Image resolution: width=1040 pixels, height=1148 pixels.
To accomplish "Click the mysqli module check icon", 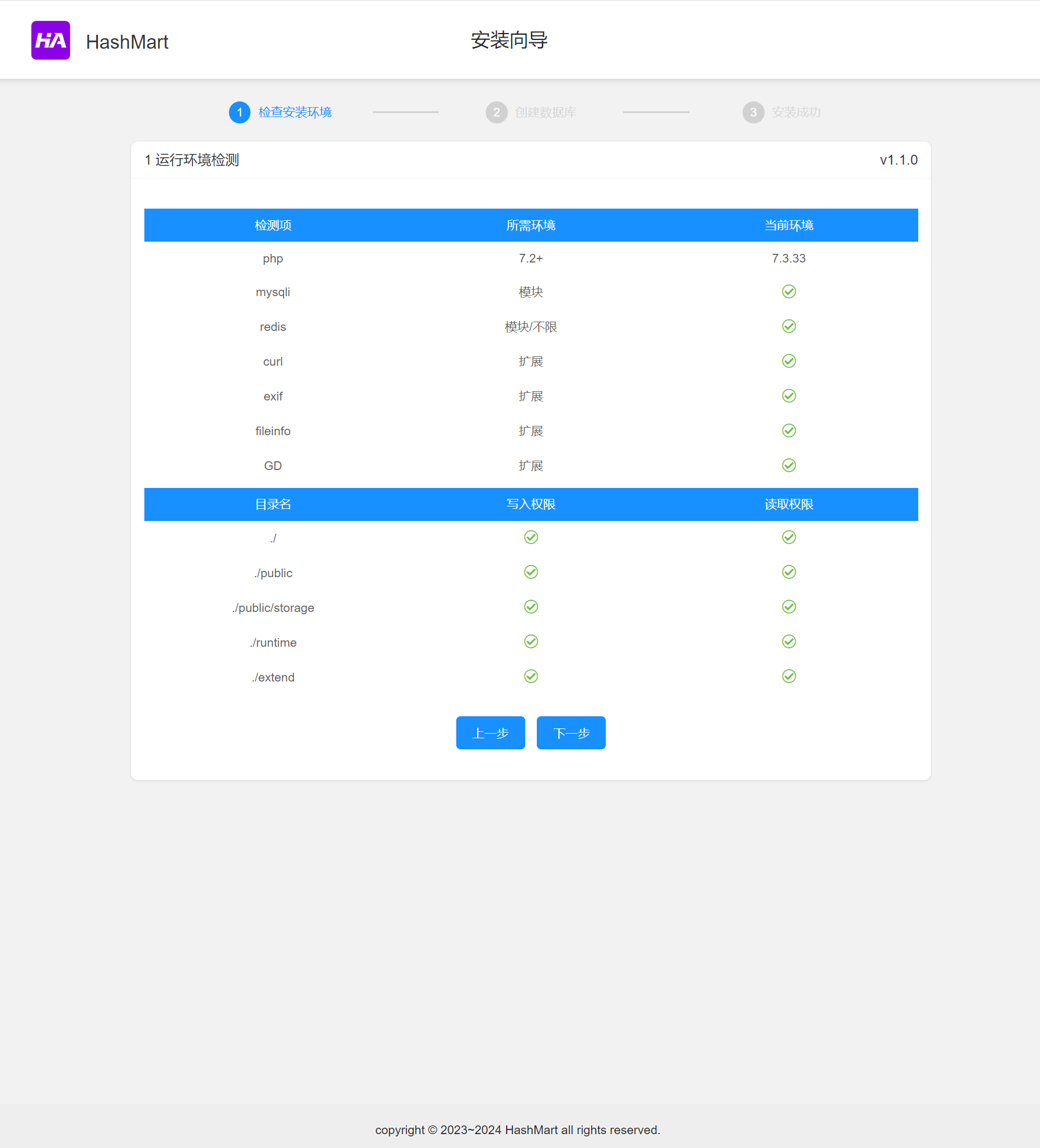I will click(x=789, y=291).
